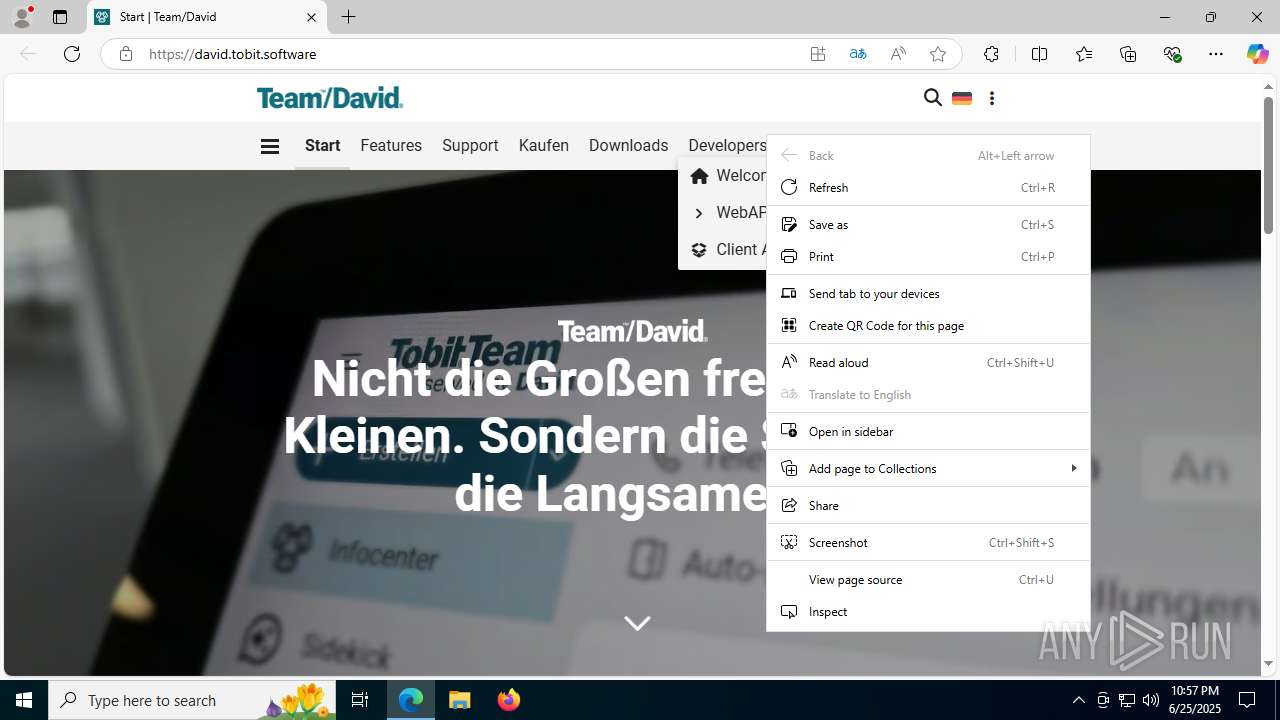Click the Read aloud icon in address bar
Viewport: 1280px width, 720px height.
[898, 54]
